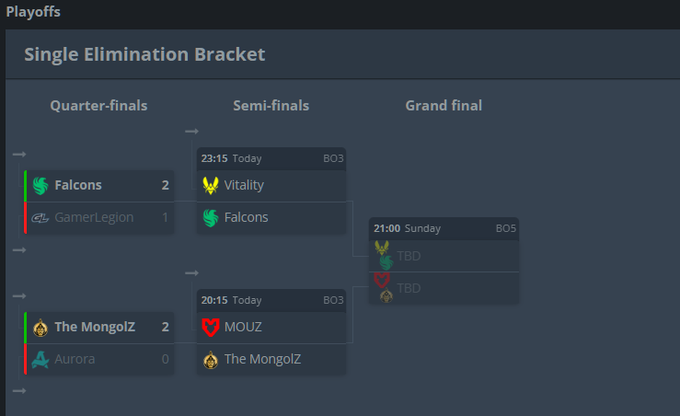Click the Aurora team logo
This screenshot has width=680, height=416.
tap(40, 360)
